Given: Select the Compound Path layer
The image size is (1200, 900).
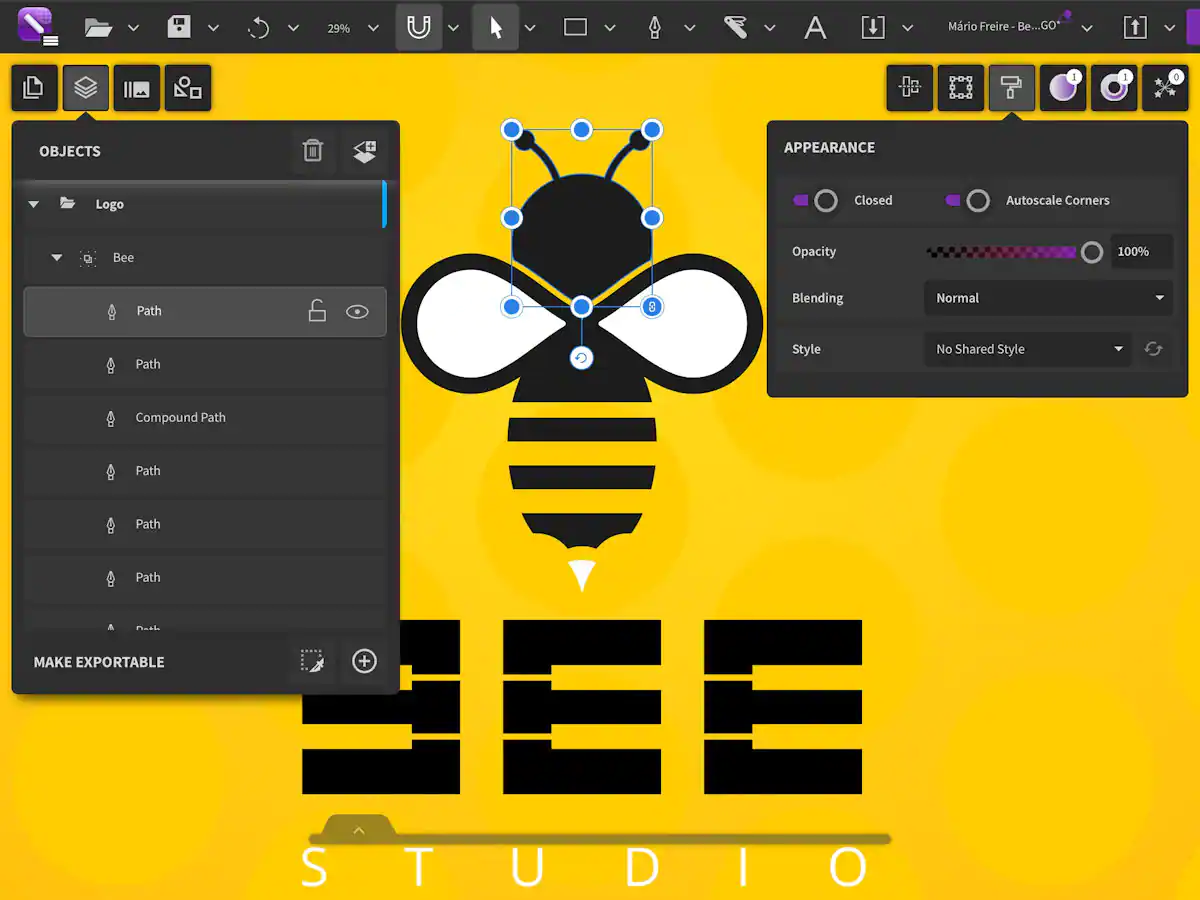Looking at the screenshot, I should coord(180,418).
